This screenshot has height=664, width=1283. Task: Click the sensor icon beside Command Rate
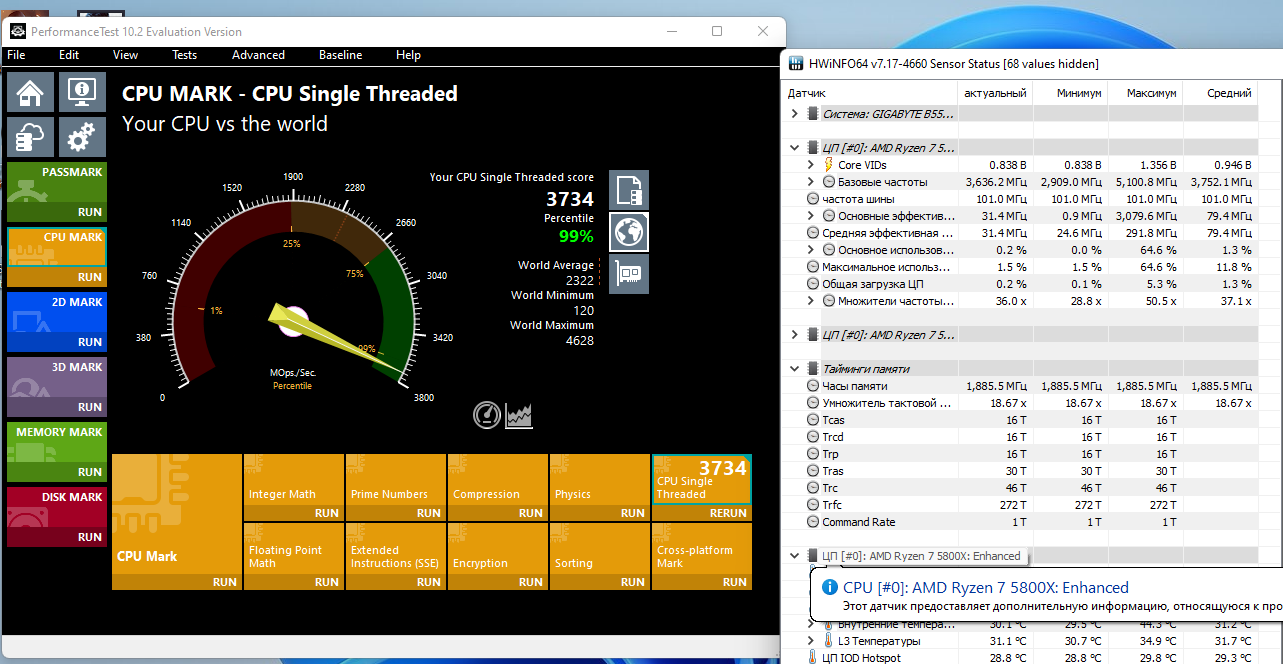click(x=813, y=522)
